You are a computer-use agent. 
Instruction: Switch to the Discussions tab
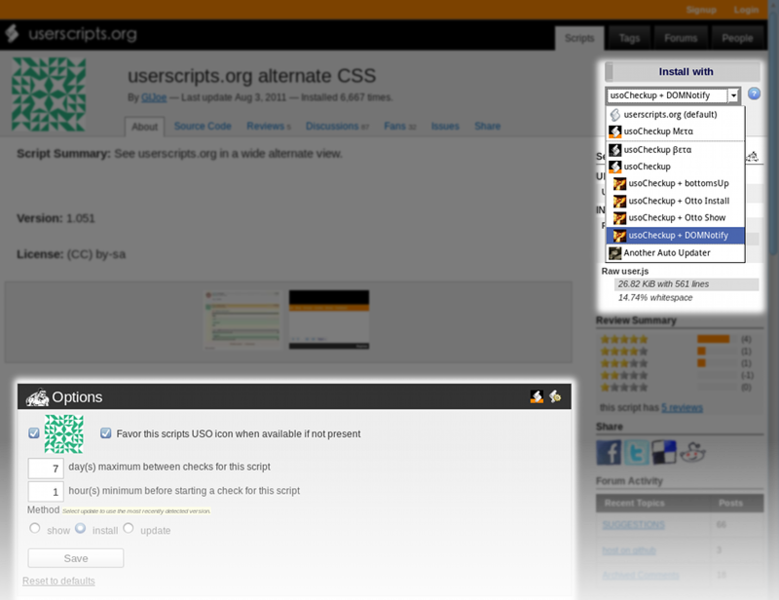tap(337, 126)
